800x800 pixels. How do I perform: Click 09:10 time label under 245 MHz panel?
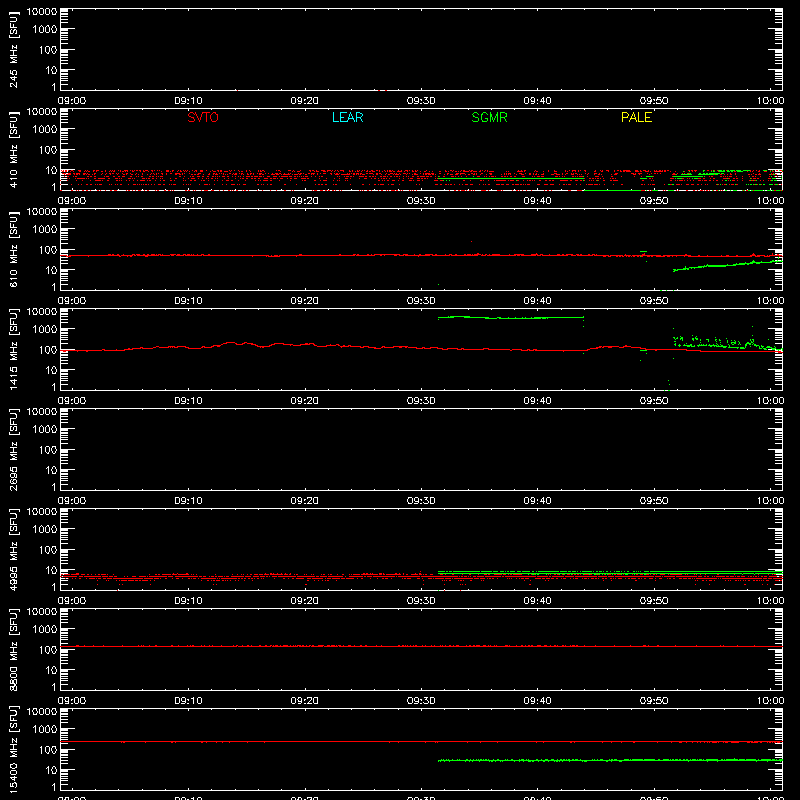[188, 101]
